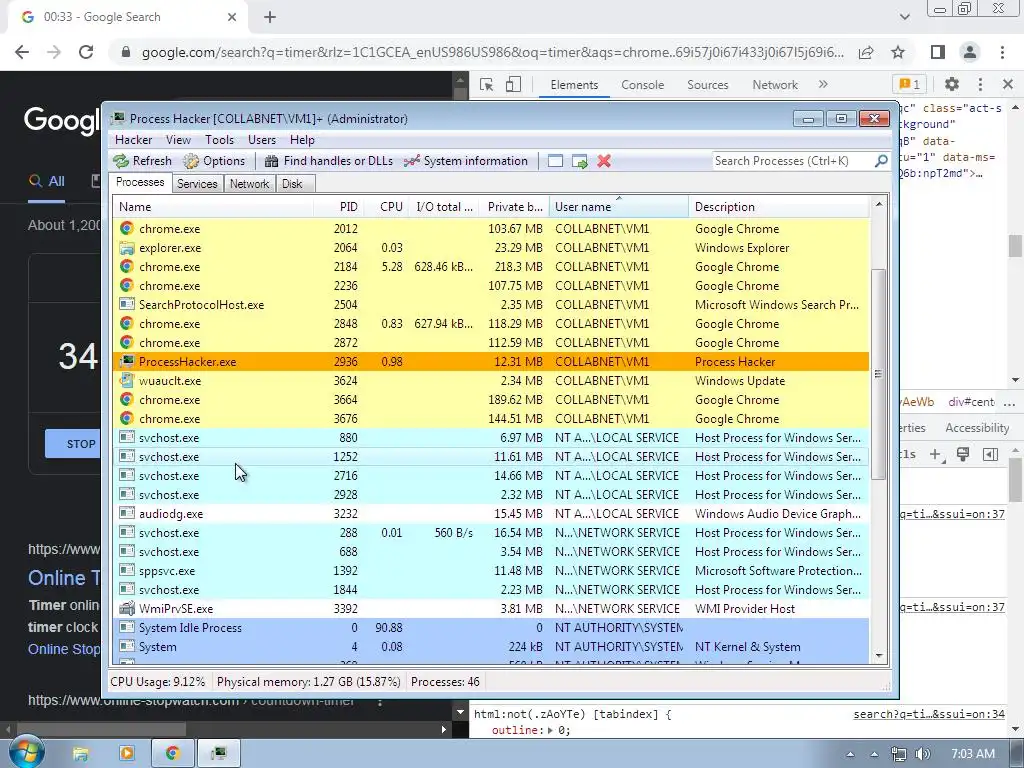The image size is (1024, 768).
Task: Open Chrome profile avatar
Action: click(x=970, y=52)
